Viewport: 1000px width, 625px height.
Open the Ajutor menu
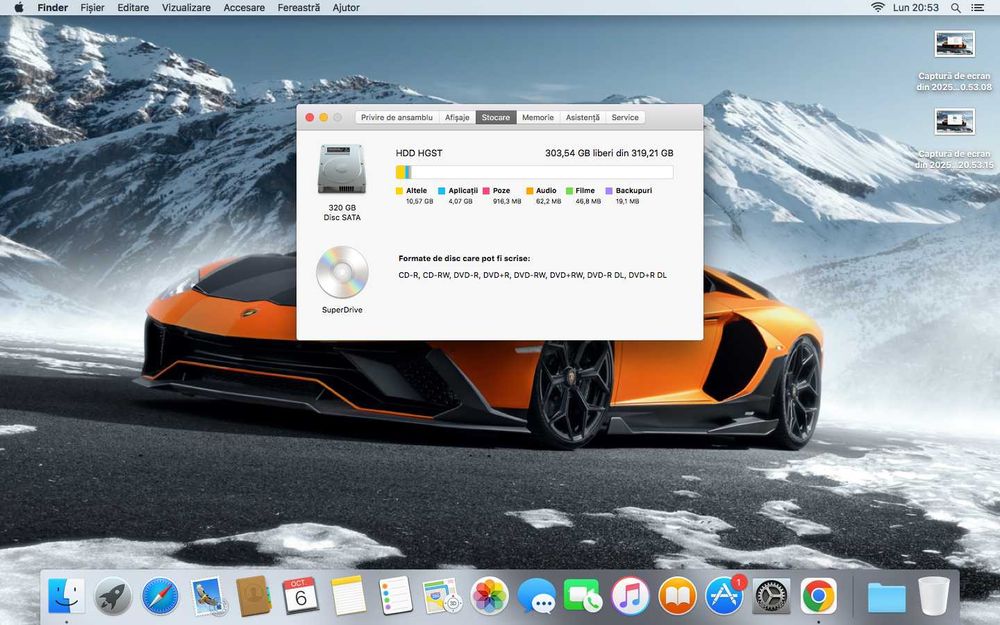coord(346,8)
